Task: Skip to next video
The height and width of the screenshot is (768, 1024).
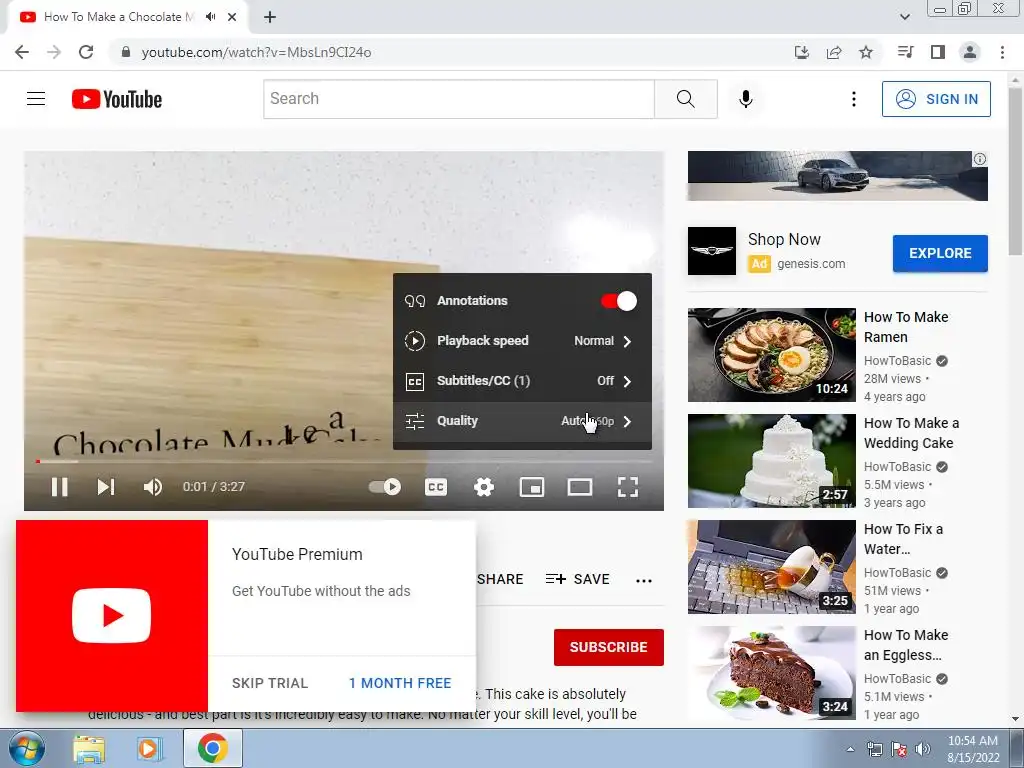Action: point(106,487)
